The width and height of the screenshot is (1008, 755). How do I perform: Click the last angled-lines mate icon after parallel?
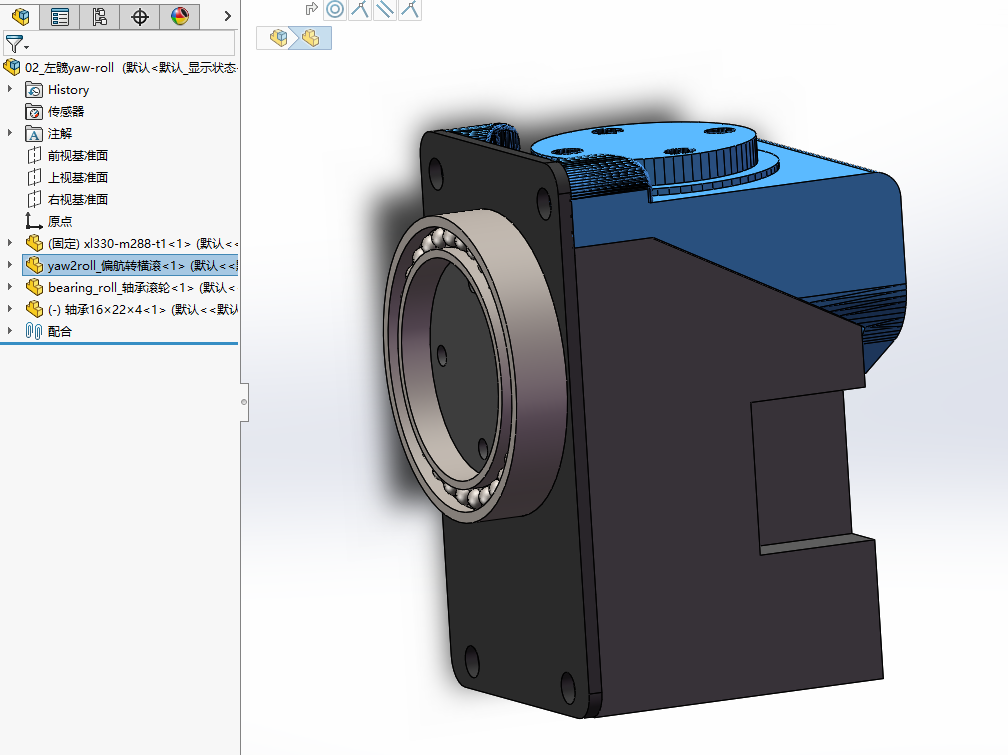(x=410, y=9)
